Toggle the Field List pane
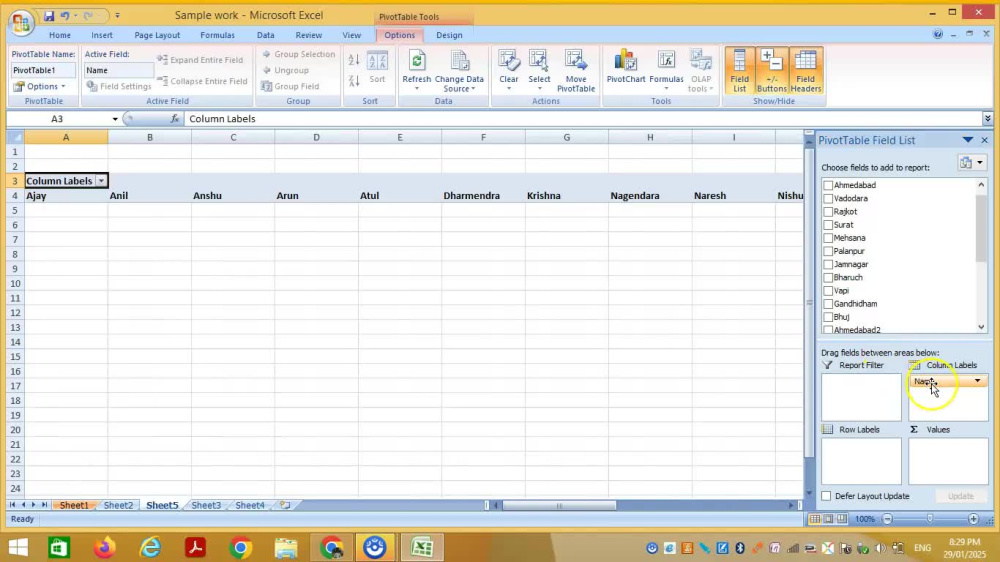The height and width of the screenshot is (562, 1000). point(740,70)
